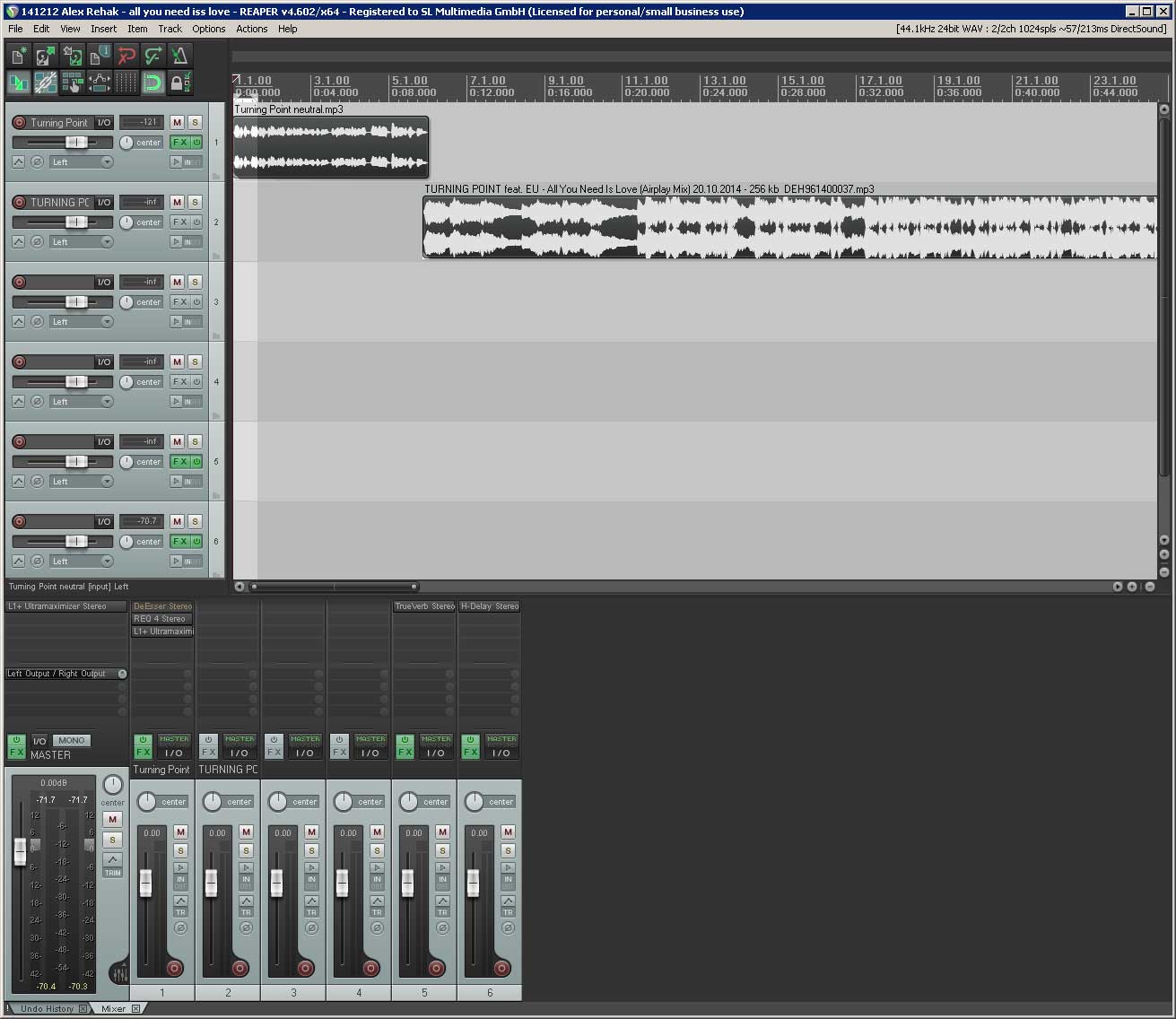Viewport: 1176px width, 1019px height.
Task: Arm record on mixer strip 6
Action: pos(502,968)
